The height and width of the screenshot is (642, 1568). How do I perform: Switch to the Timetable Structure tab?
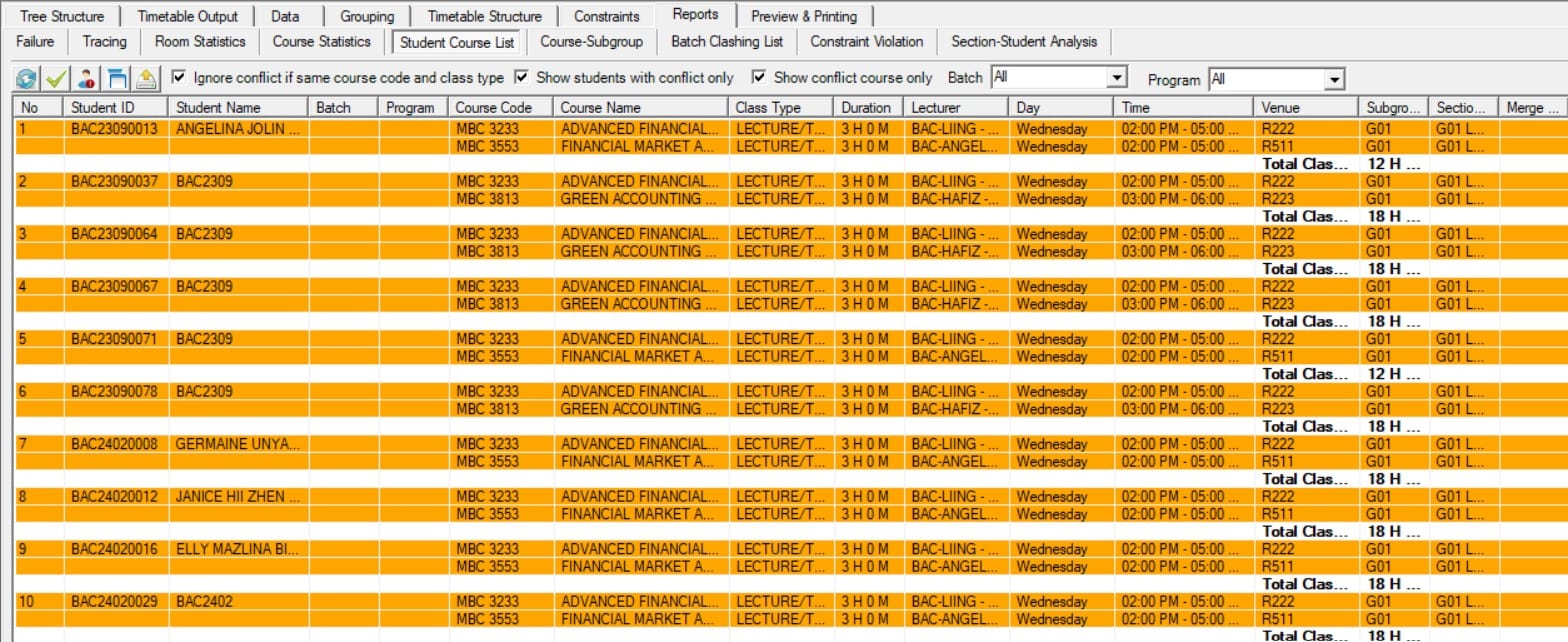[x=484, y=16]
